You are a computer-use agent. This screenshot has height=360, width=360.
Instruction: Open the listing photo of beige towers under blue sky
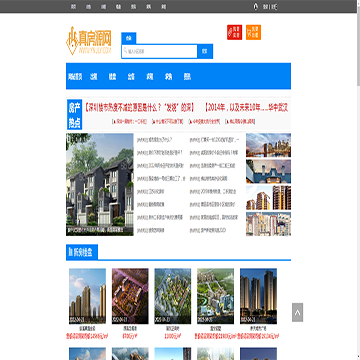click(87, 296)
